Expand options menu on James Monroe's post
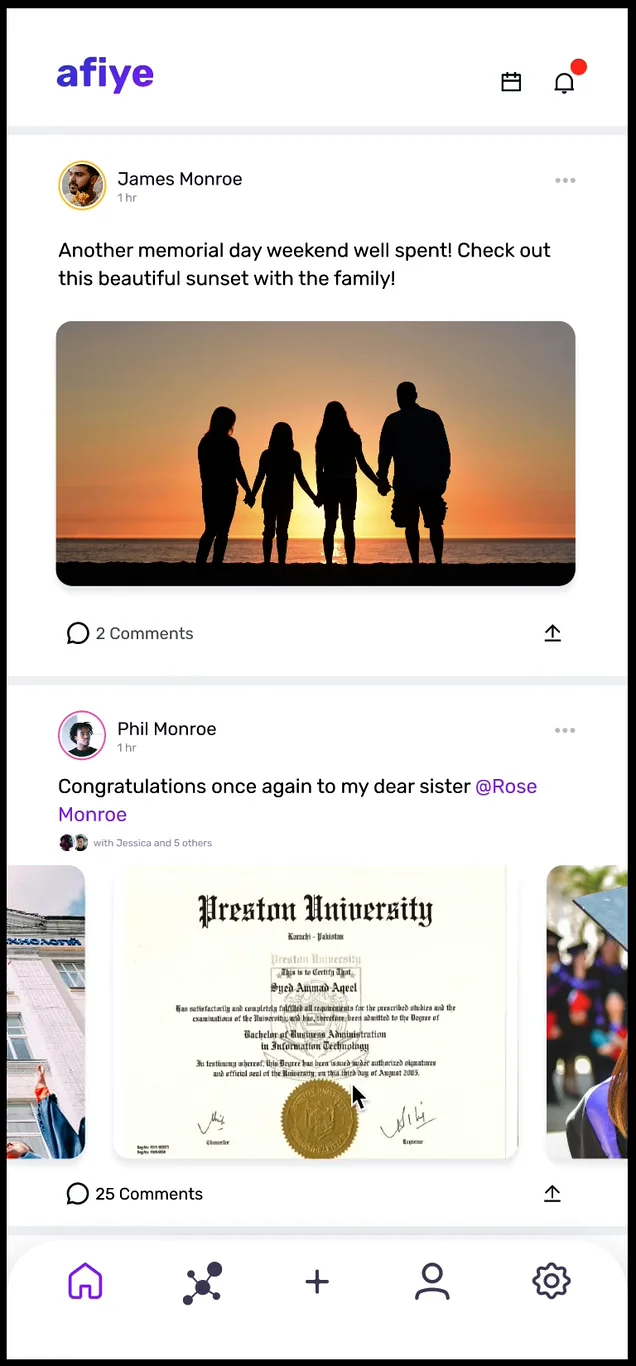The height and width of the screenshot is (1366, 636). coord(565,181)
